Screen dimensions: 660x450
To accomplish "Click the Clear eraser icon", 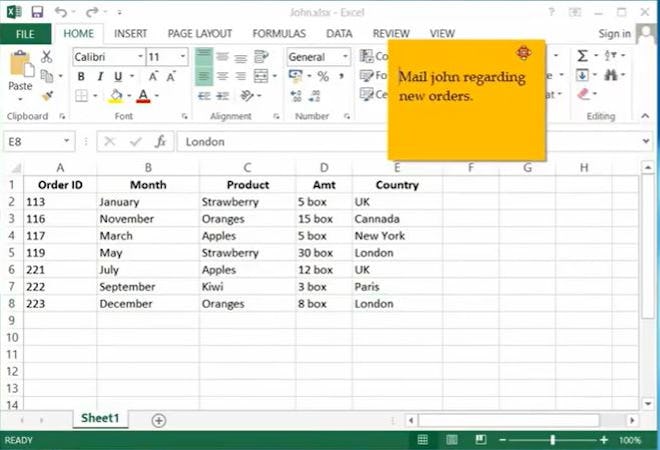I will (583, 94).
